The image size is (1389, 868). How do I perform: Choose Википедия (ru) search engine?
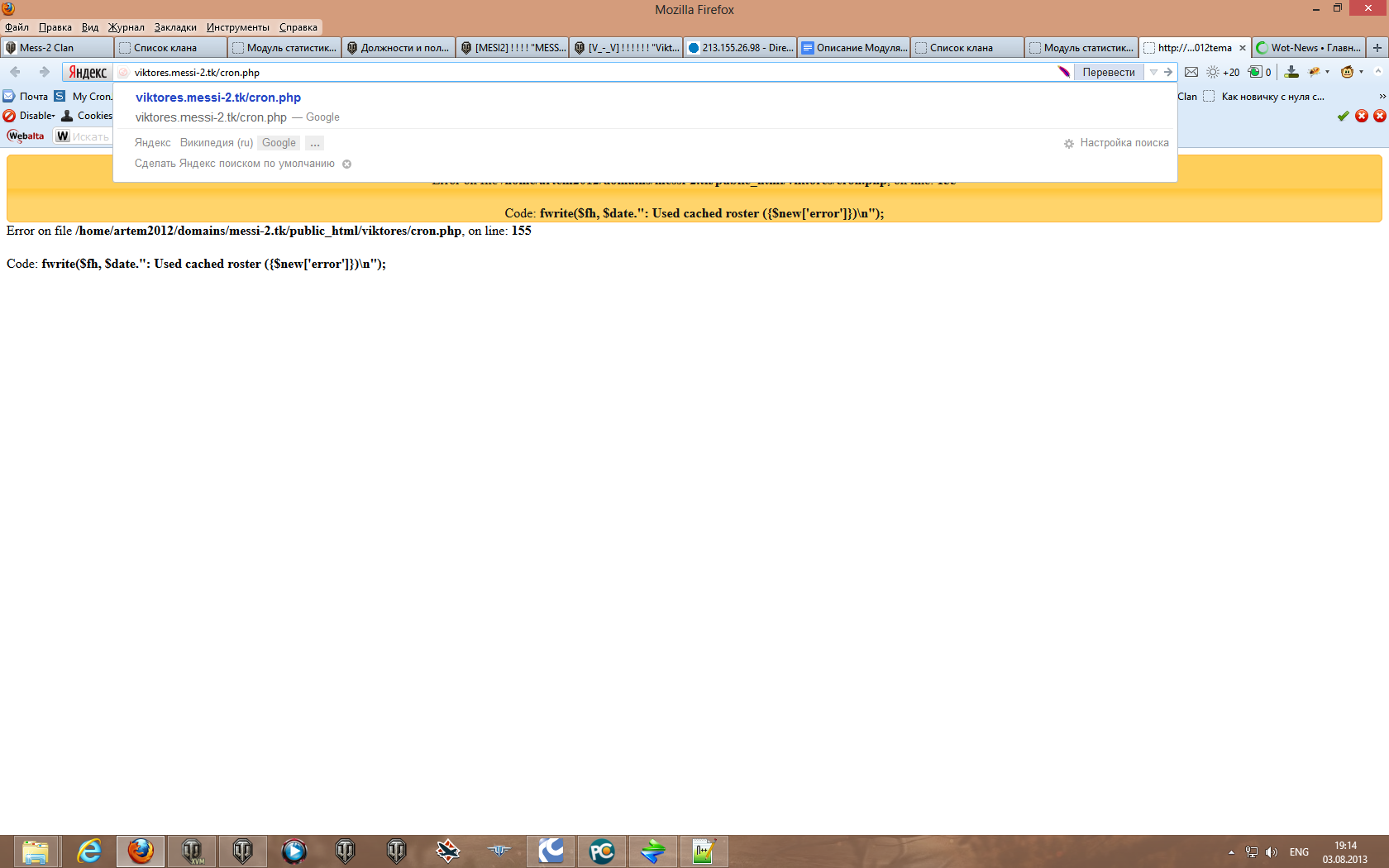tap(216, 143)
